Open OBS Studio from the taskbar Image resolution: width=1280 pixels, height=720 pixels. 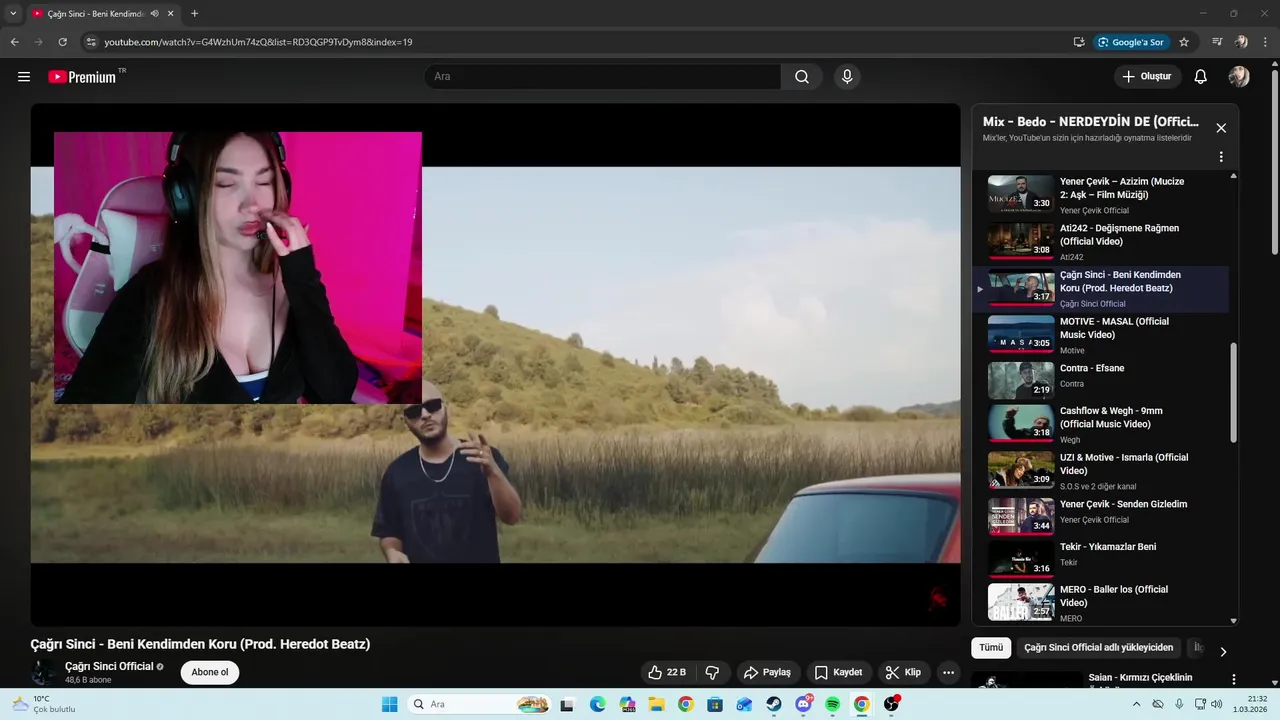tap(891, 704)
